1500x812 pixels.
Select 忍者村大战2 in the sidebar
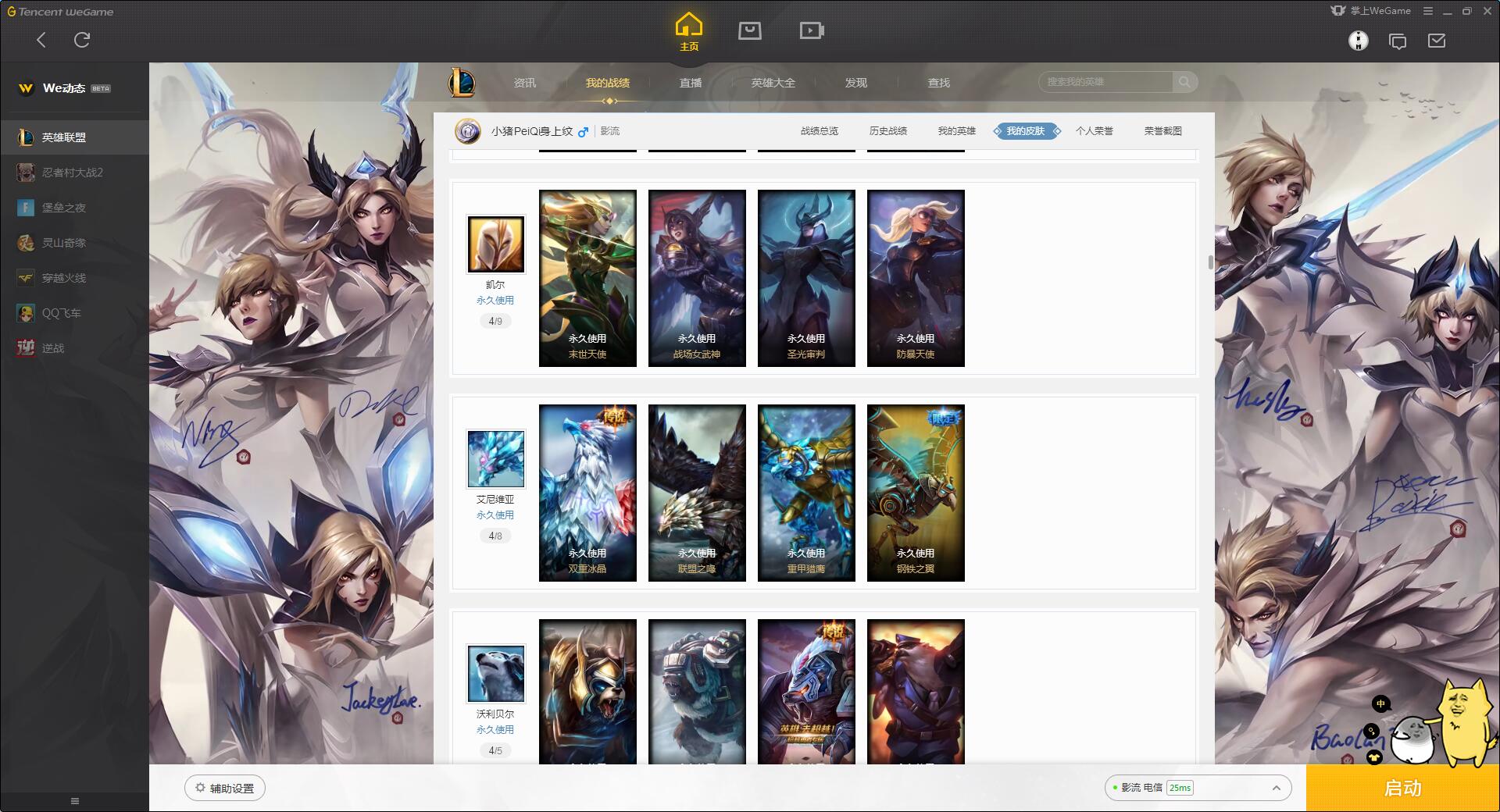click(x=74, y=173)
